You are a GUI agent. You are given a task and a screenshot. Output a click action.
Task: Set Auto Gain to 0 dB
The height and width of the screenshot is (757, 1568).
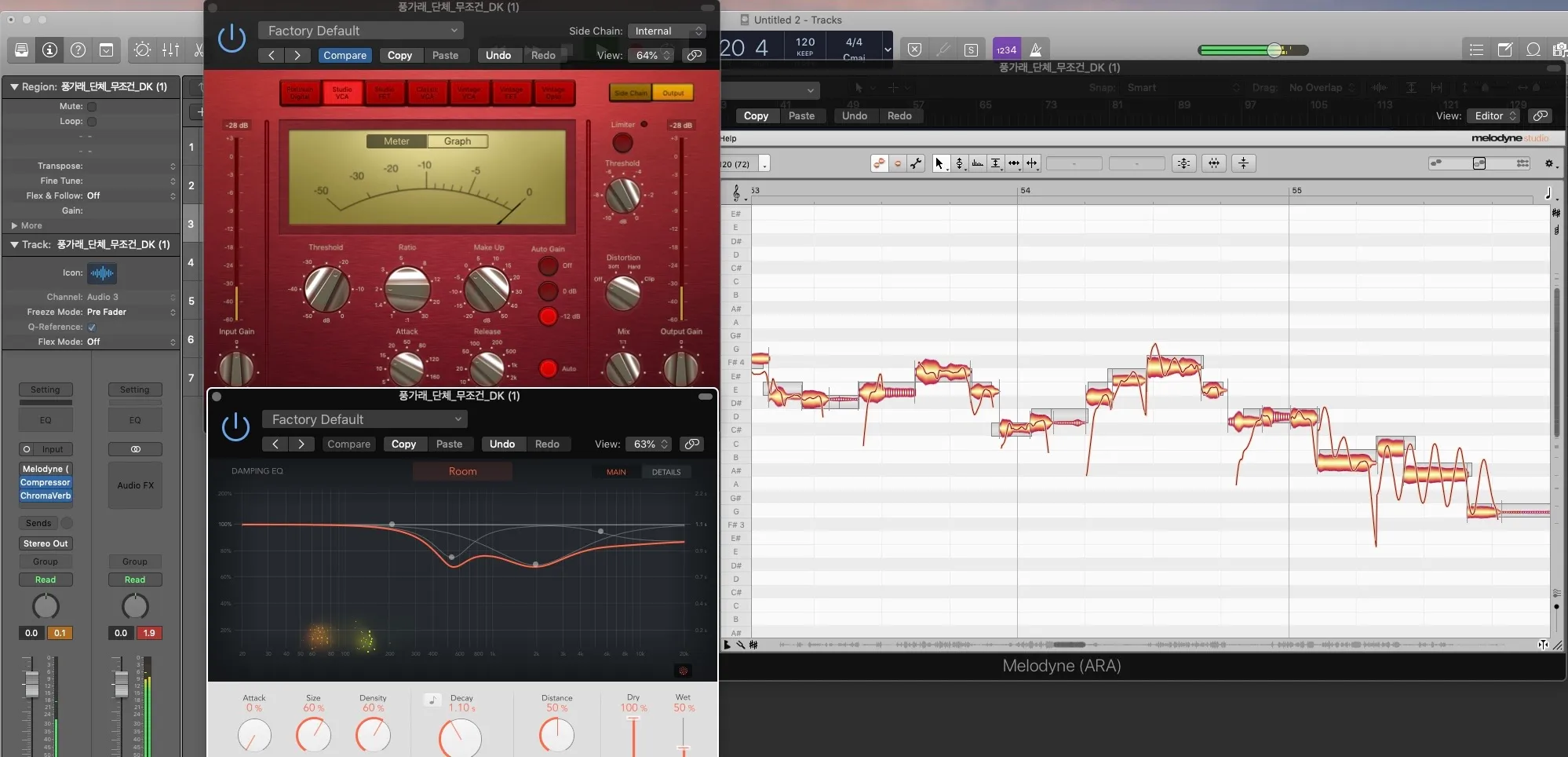(548, 291)
